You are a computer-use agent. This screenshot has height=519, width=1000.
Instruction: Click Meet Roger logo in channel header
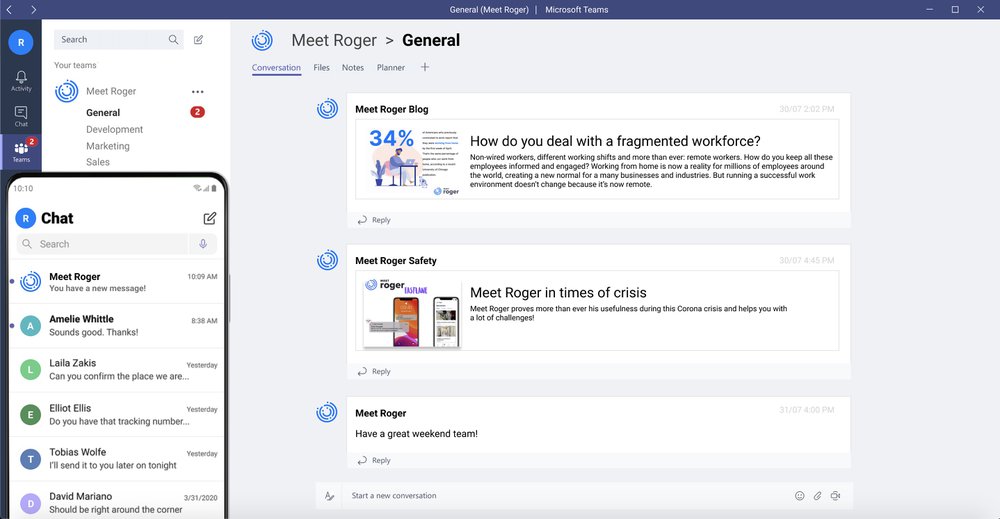(x=262, y=40)
